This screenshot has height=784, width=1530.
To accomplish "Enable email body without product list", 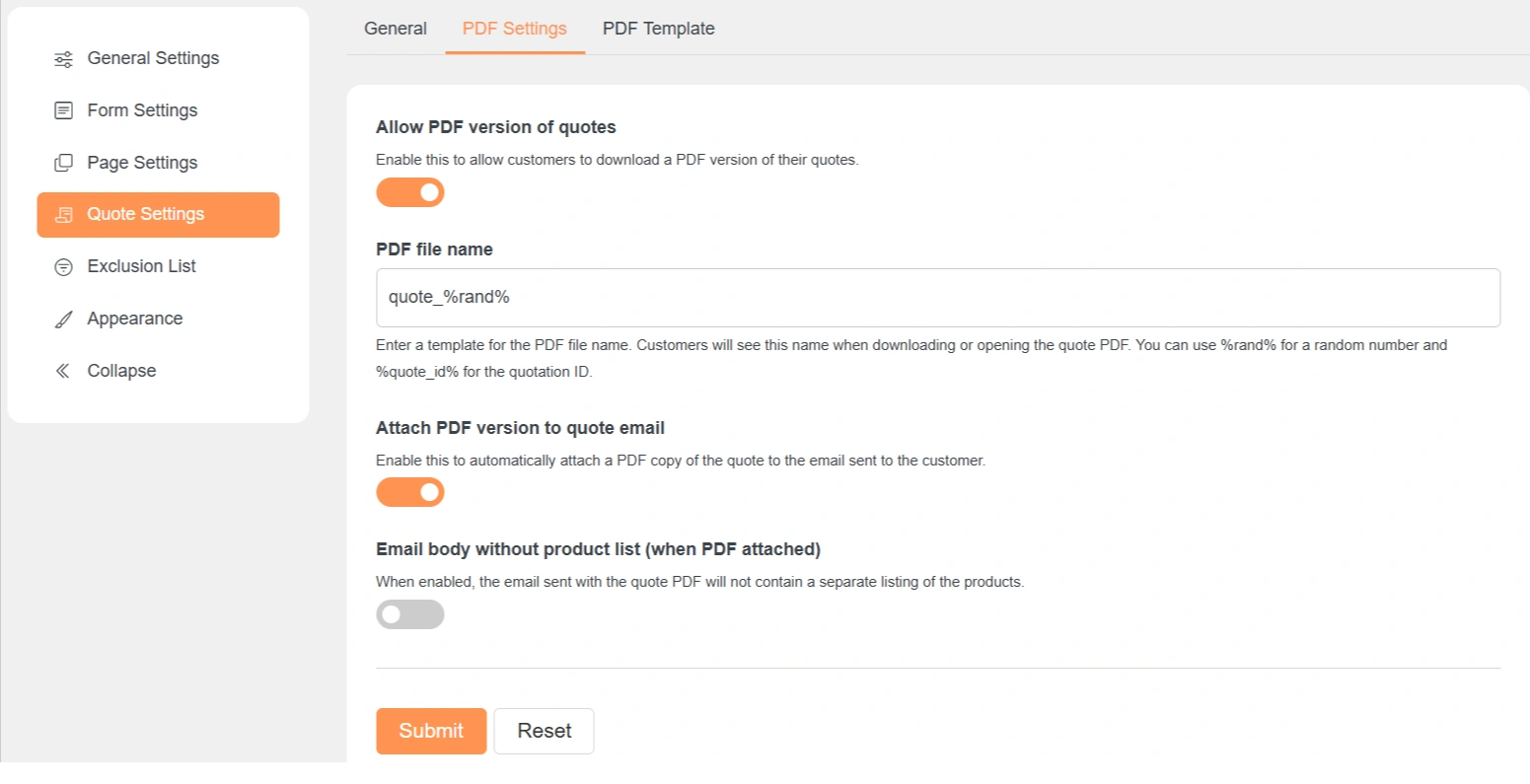I will click(410, 614).
